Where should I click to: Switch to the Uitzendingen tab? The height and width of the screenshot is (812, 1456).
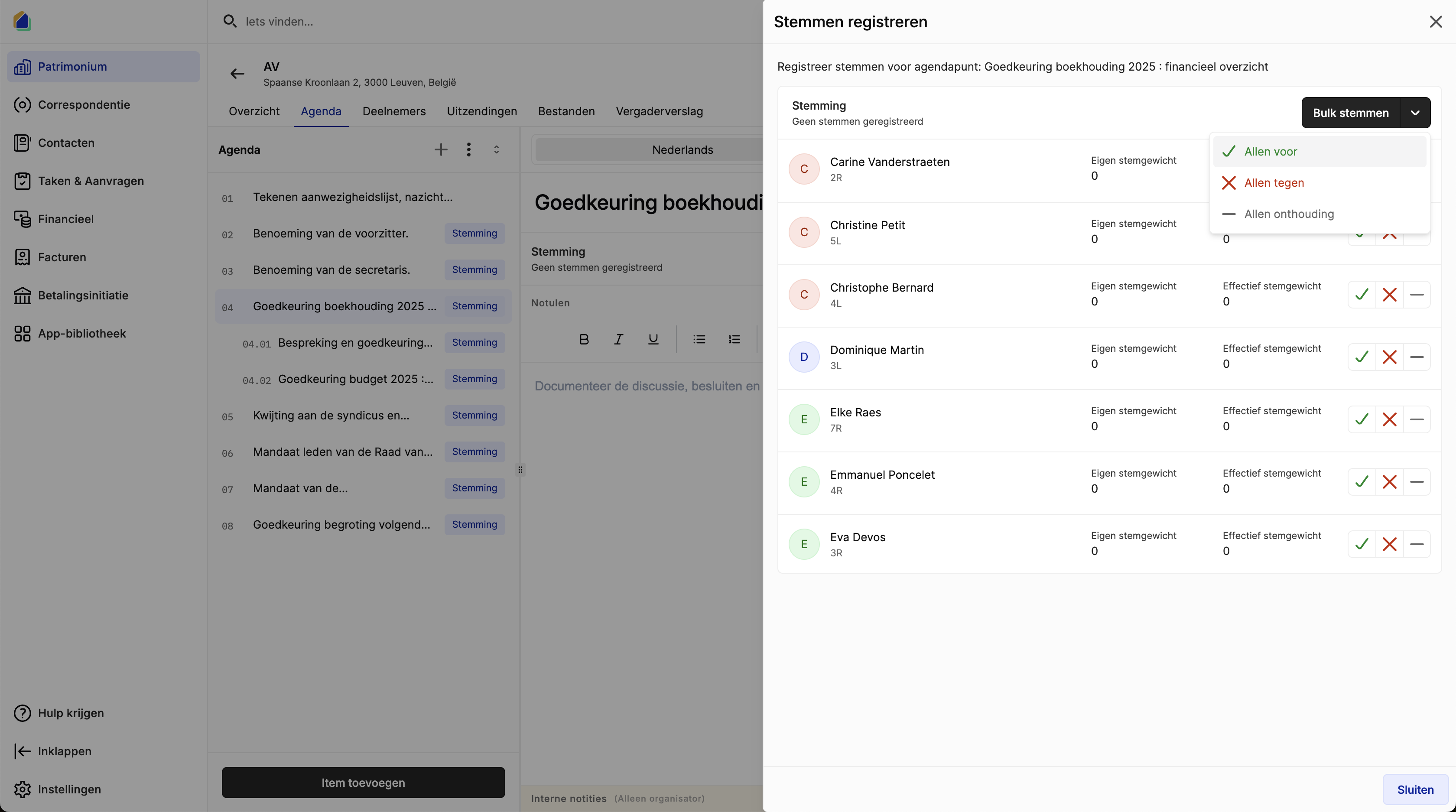(x=481, y=111)
